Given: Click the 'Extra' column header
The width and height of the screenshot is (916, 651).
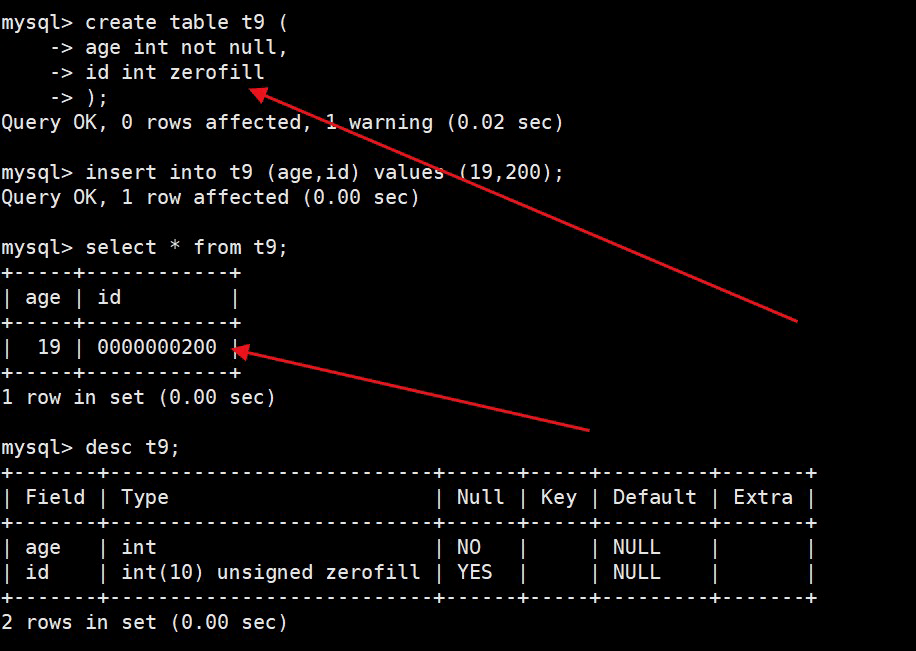Looking at the screenshot, I should pyautogui.click(x=763, y=497).
